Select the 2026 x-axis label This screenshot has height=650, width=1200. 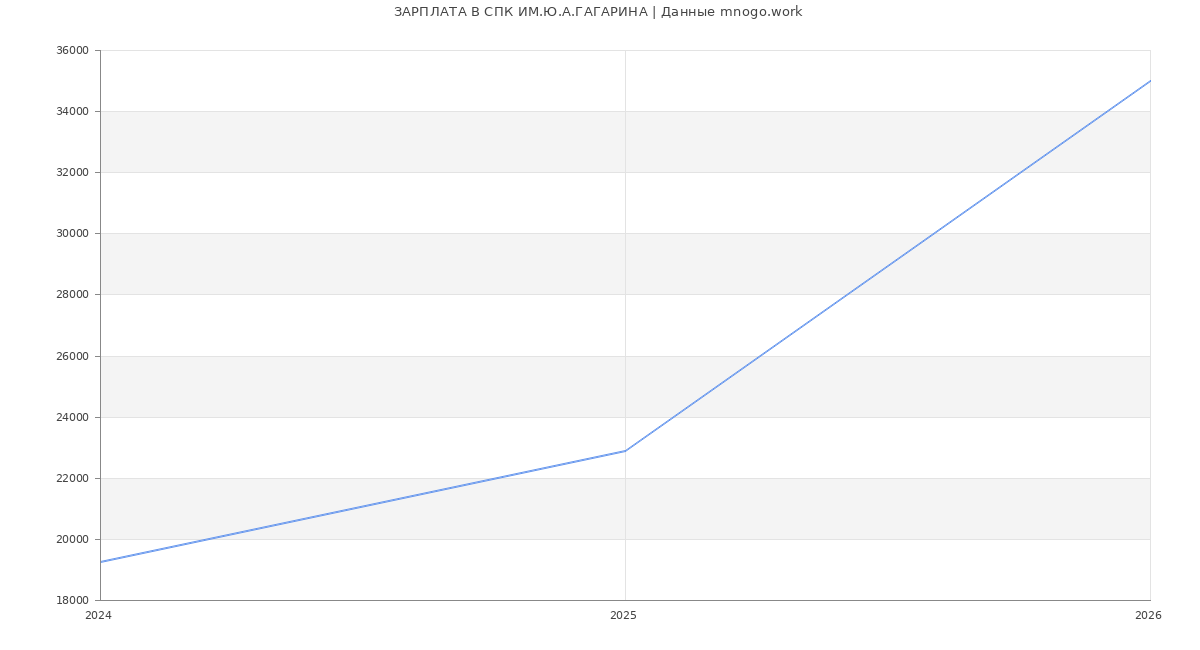(1148, 616)
